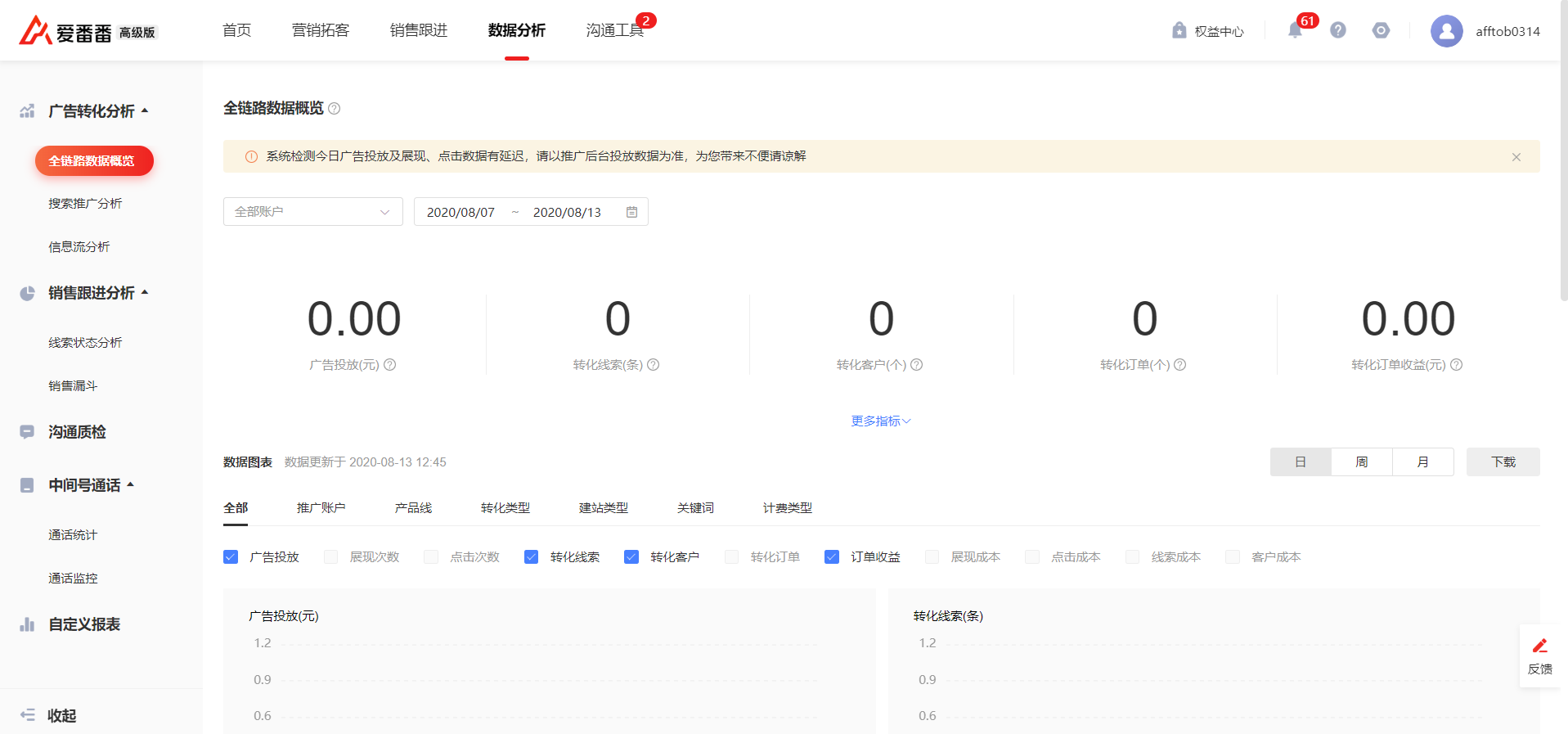The height and width of the screenshot is (734, 1568).
Task: Check the 线索成本 checkbox
Action: pos(1133,557)
